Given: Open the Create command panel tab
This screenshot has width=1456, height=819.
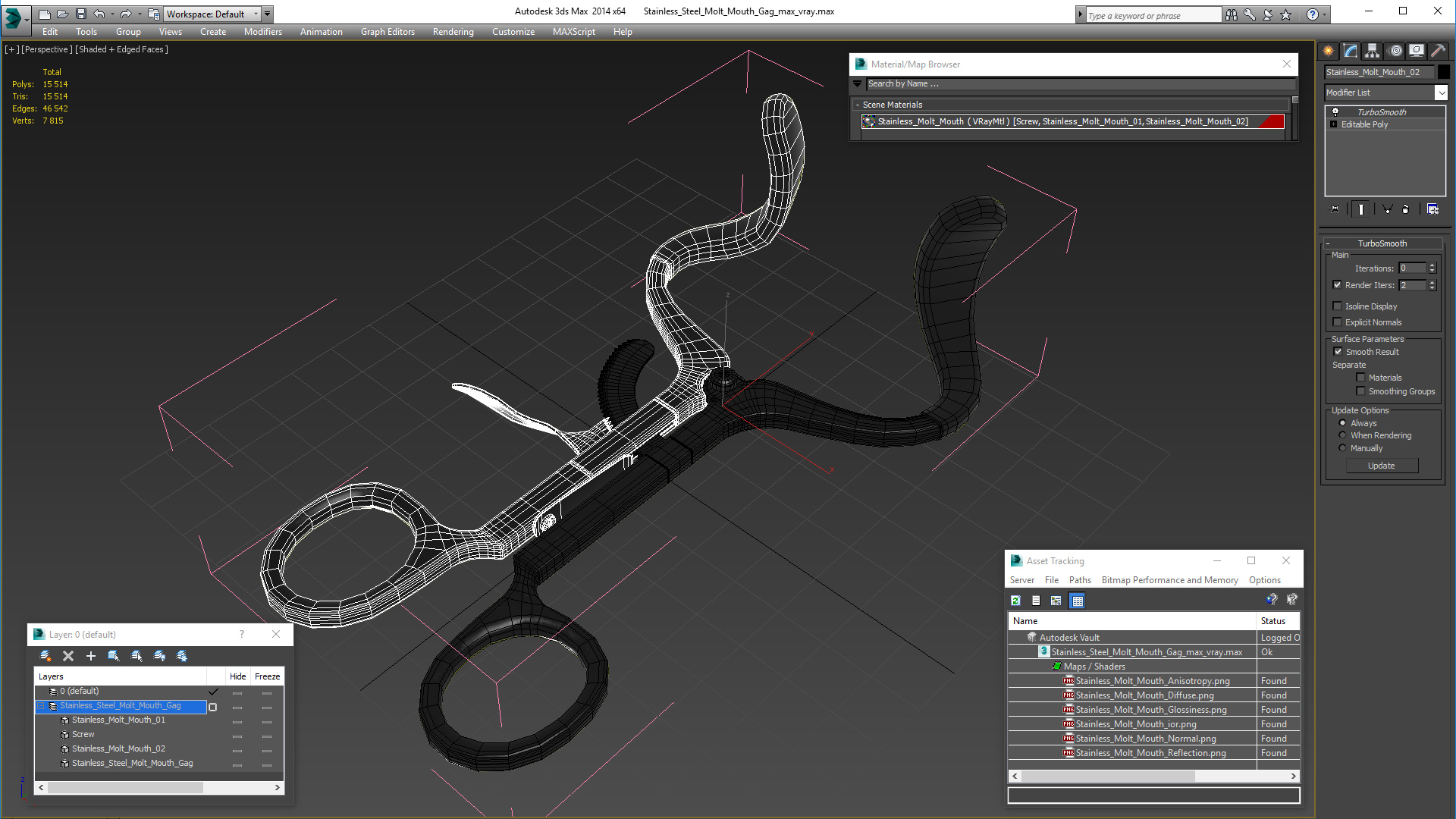Looking at the screenshot, I should pyautogui.click(x=1328, y=51).
